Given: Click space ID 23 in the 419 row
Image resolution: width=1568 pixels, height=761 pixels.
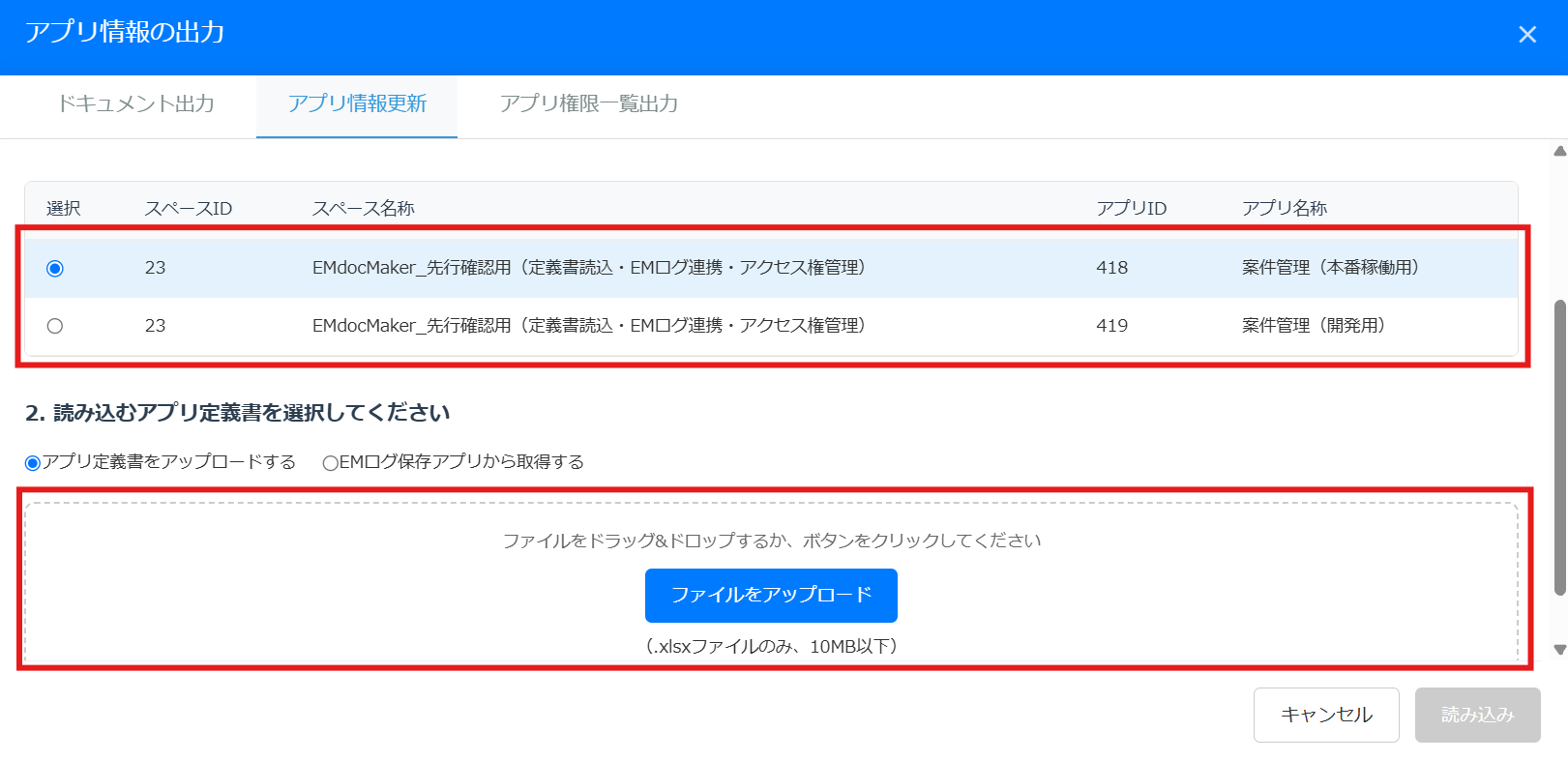Looking at the screenshot, I should [156, 326].
